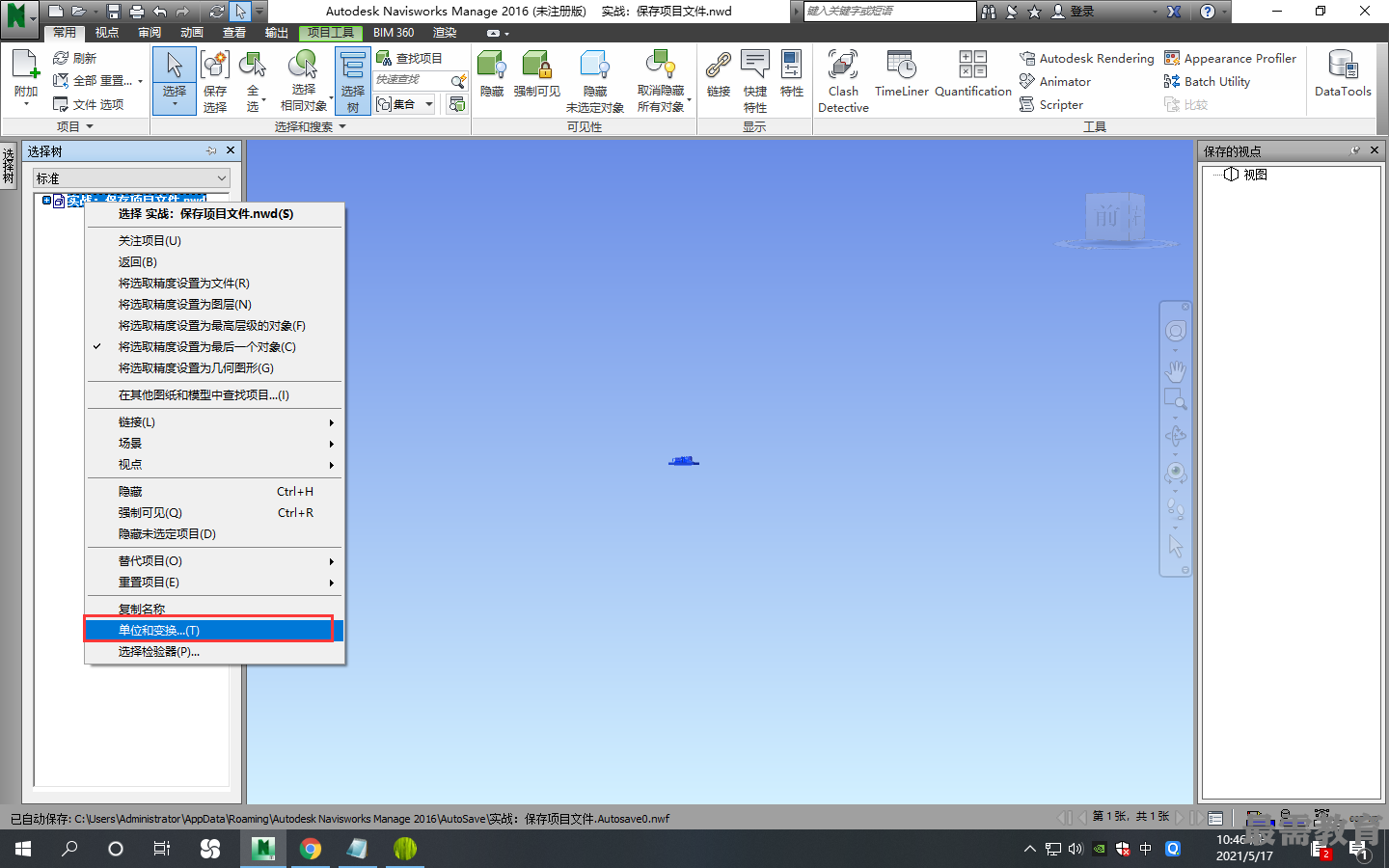Image resolution: width=1389 pixels, height=868 pixels.
Task: Open Clash Detective tool
Action: pos(843,80)
